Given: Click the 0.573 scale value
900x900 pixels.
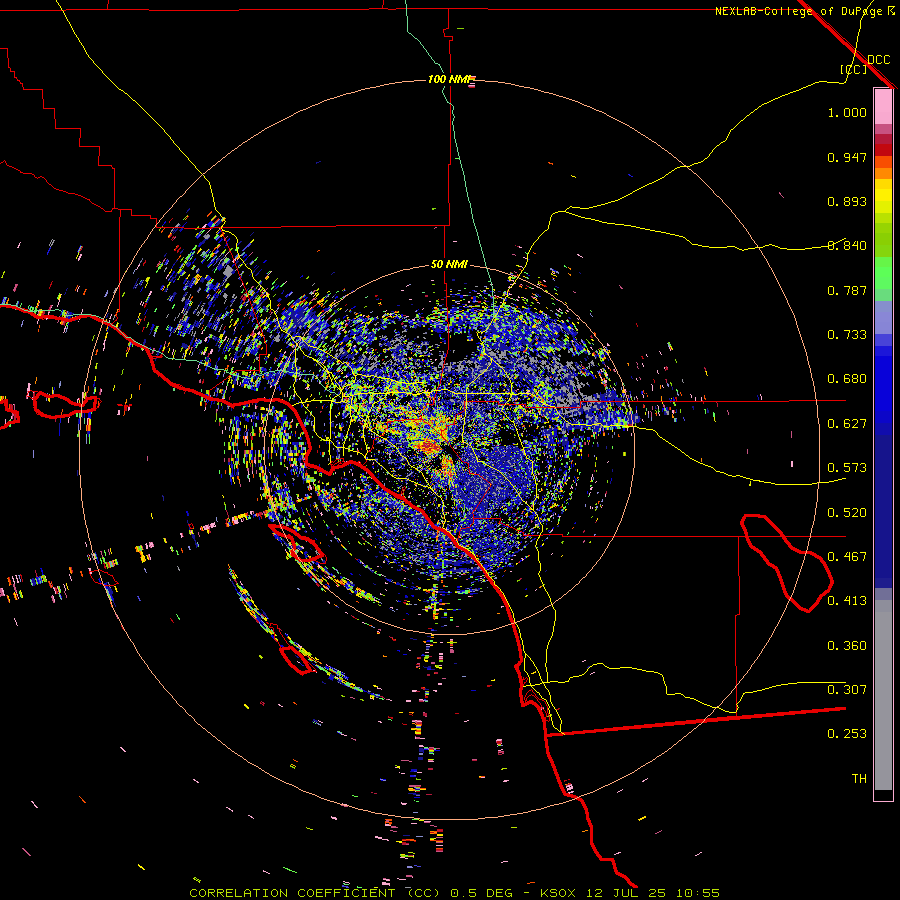Looking at the screenshot, I should (847, 468).
